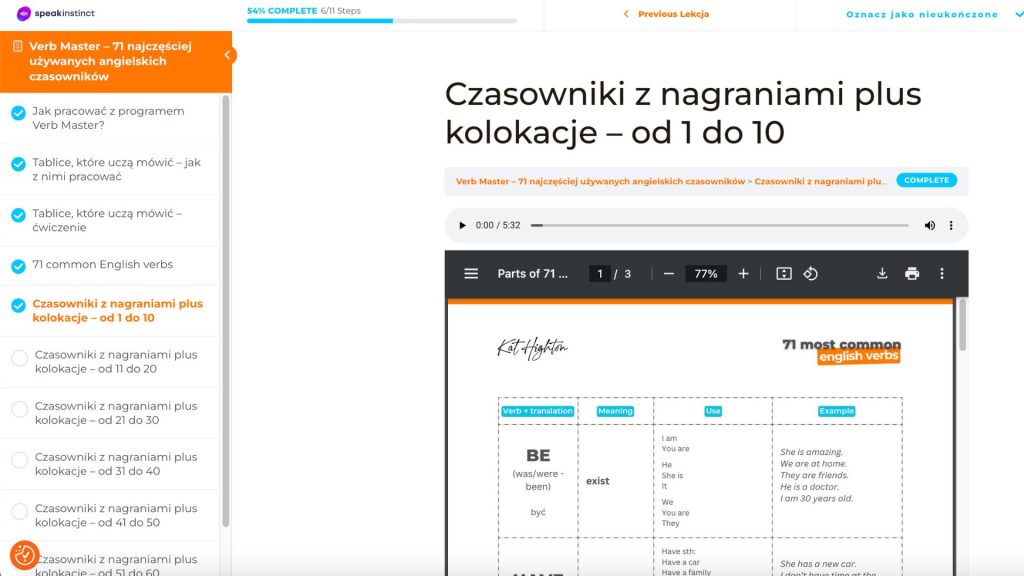Mute the audio with the speaker icon
The width and height of the screenshot is (1024, 576).
(929, 225)
